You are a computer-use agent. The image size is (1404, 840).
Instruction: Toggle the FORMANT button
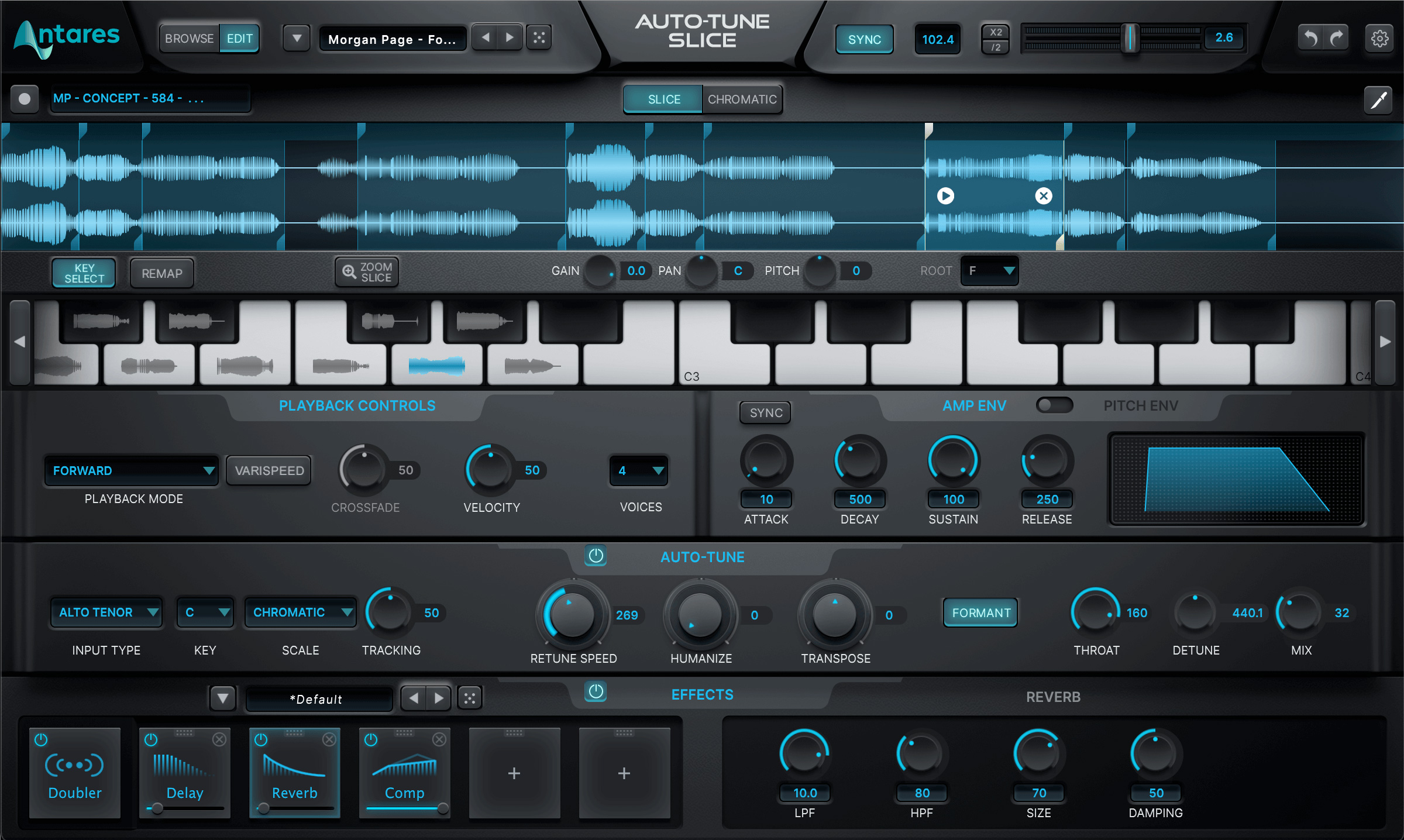(x=981, y=612)
